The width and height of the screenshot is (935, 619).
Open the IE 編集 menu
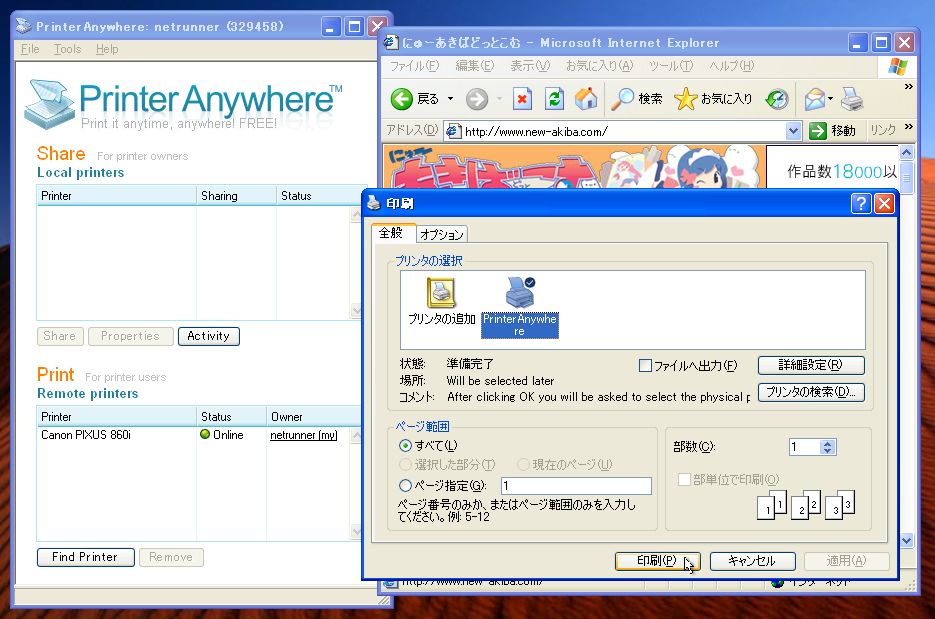pos(475,66)
